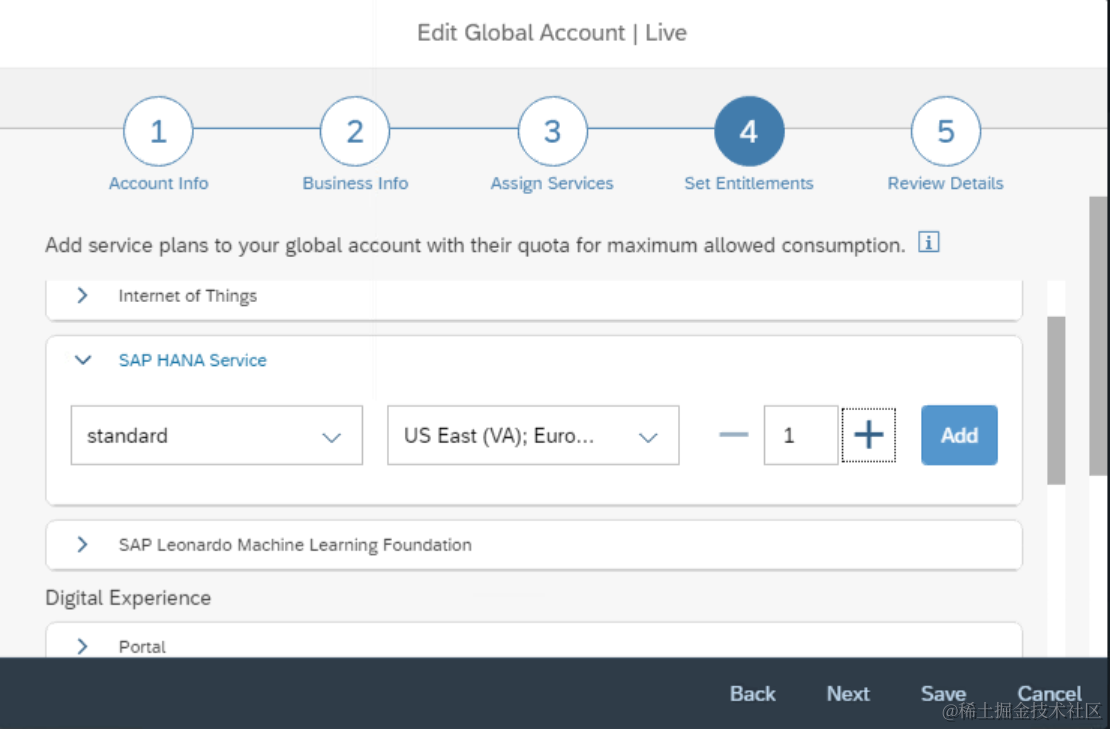Go to step 2 Business Info
The height and width of the screenshot is (729, 1110).
pos(355,132)
